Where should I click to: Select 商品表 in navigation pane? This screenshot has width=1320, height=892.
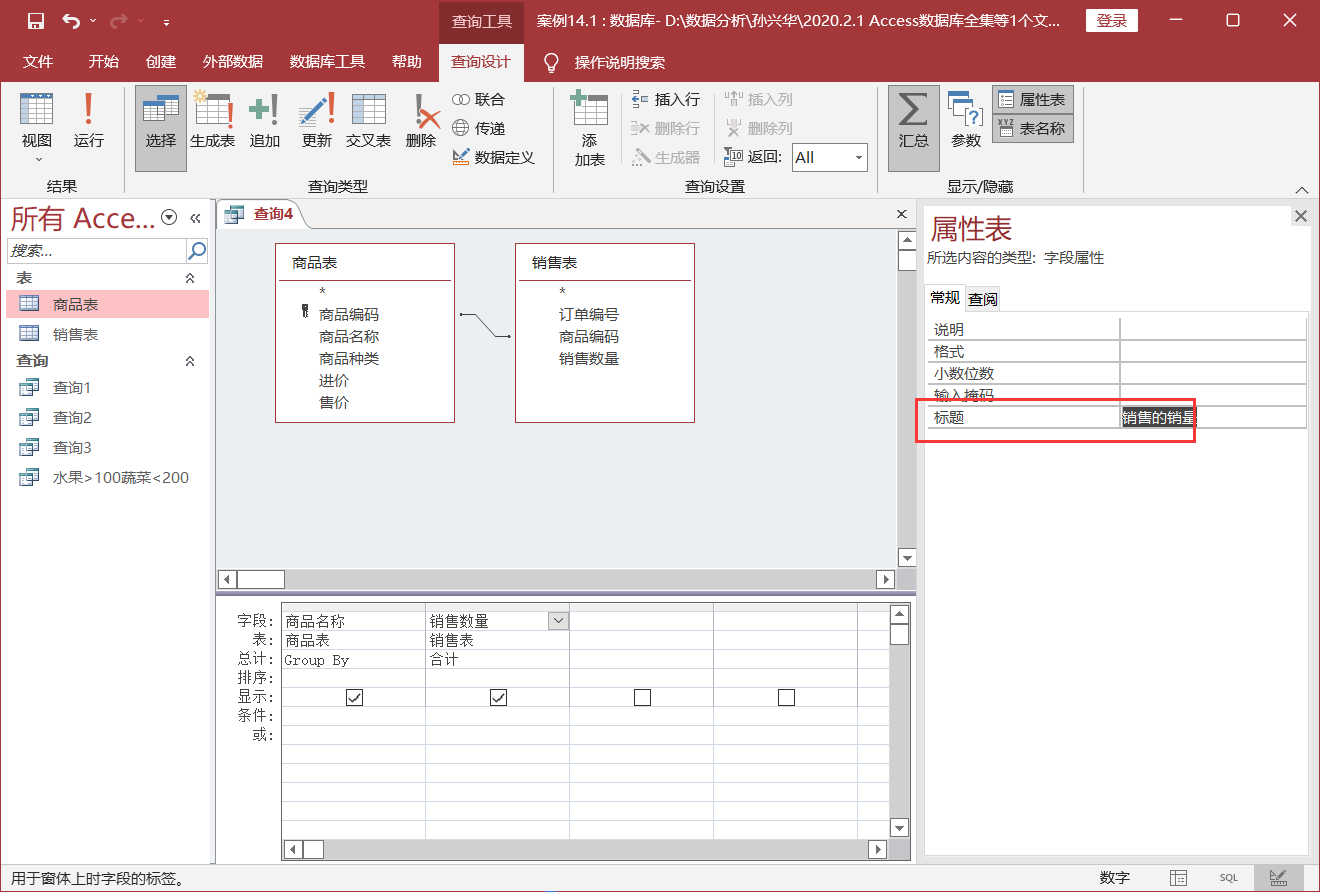pyautogui.click(x=108, y=304)
